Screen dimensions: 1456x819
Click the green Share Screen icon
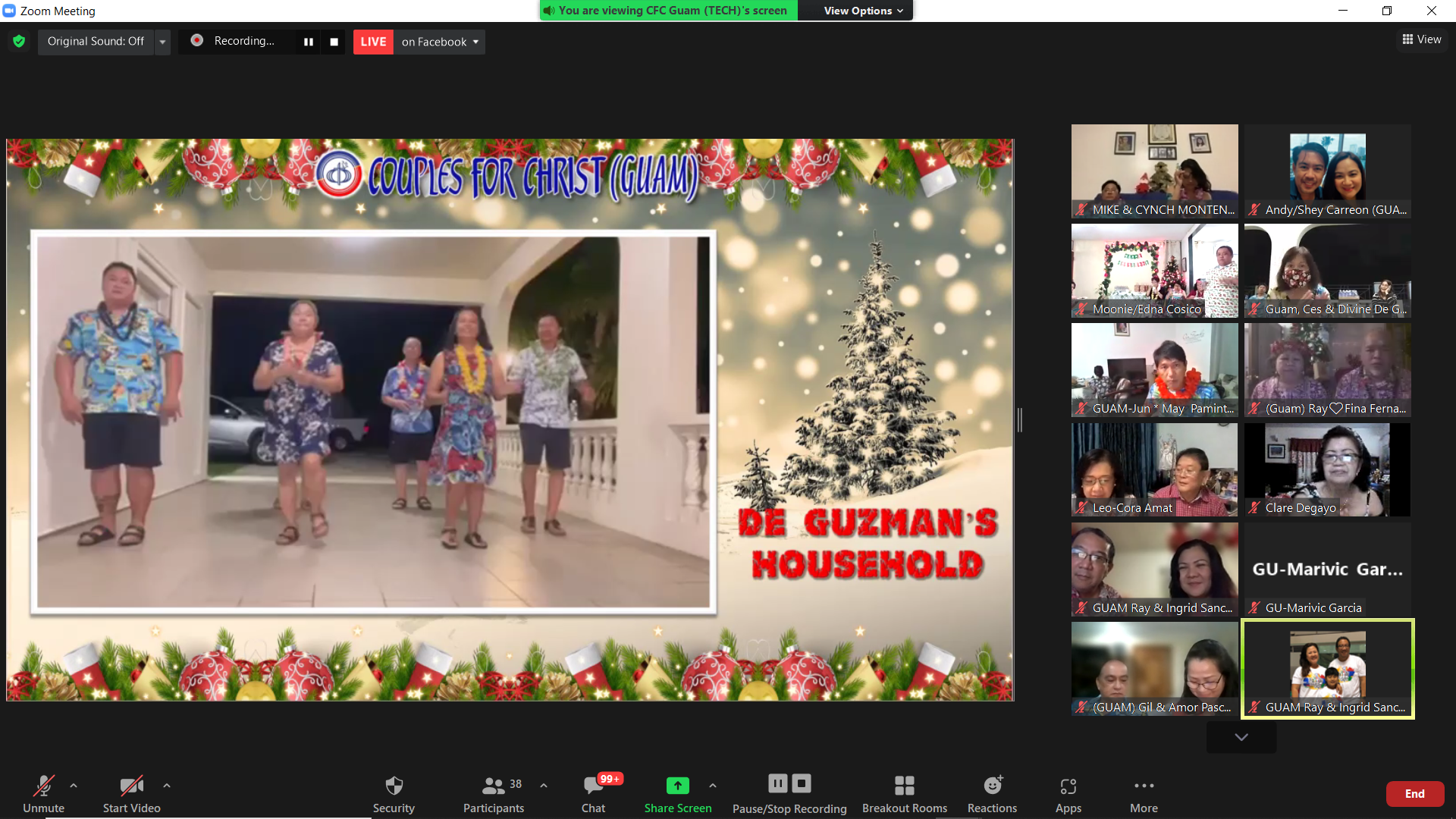coord(678,786)
